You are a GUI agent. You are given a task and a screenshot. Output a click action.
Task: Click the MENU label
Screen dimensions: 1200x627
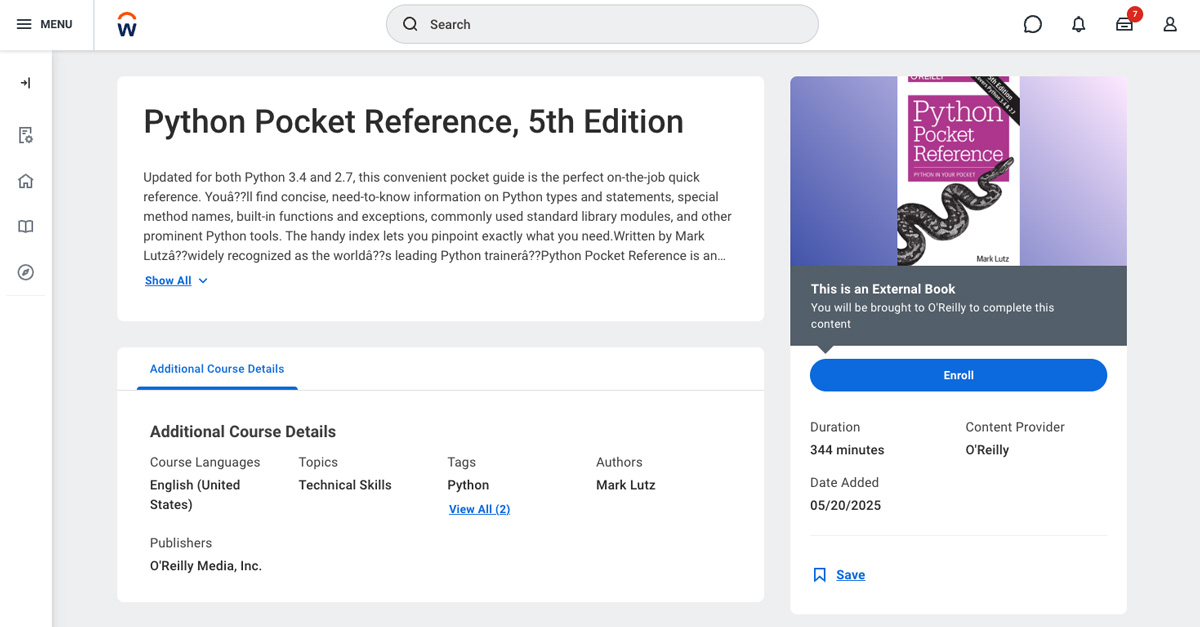[56, 24]
